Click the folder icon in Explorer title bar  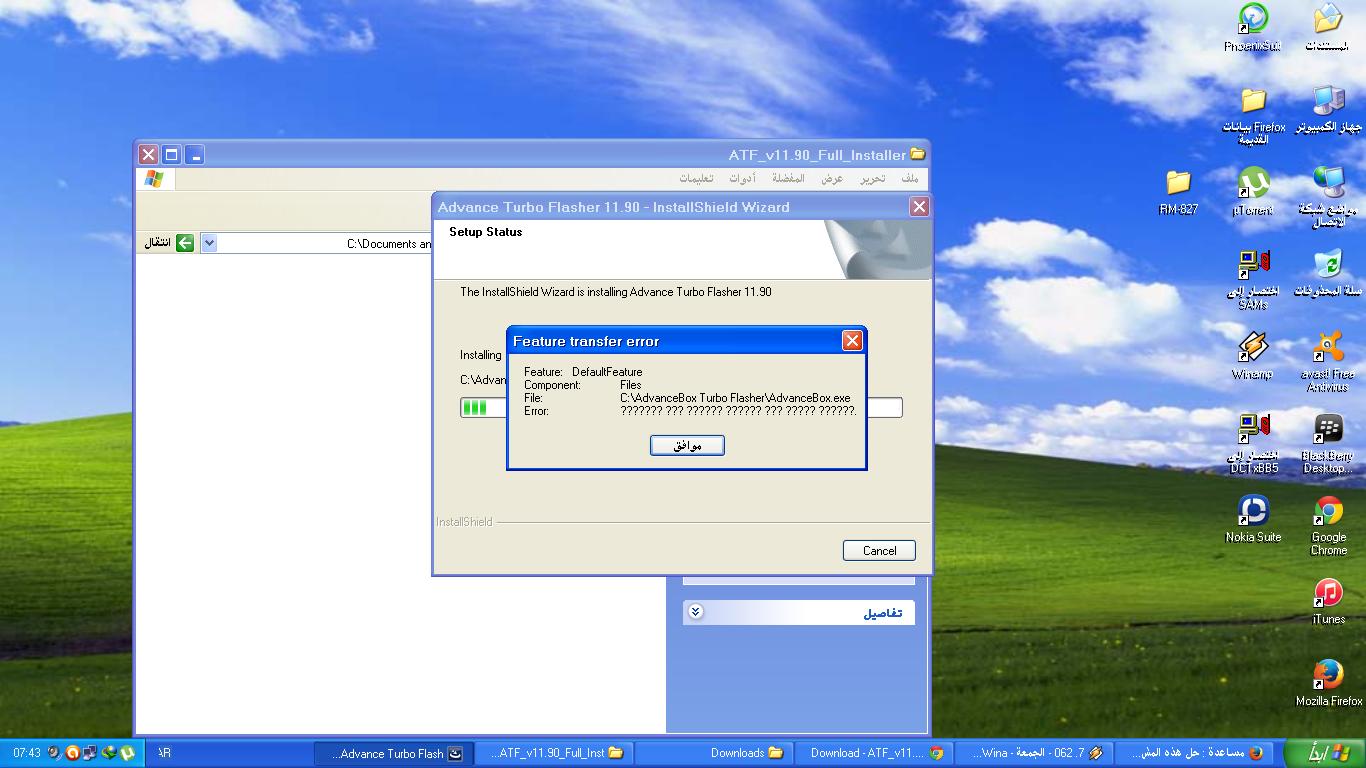click(918, 154)
